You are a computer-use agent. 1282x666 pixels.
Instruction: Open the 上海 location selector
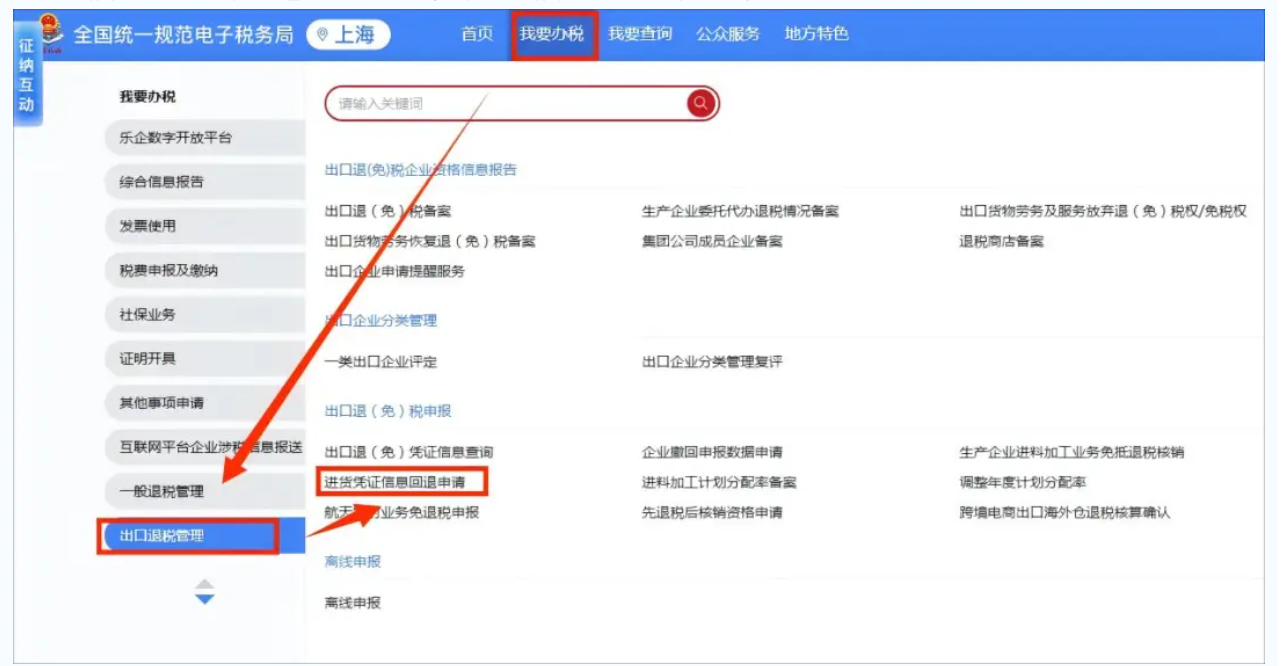tap(347, 35)
